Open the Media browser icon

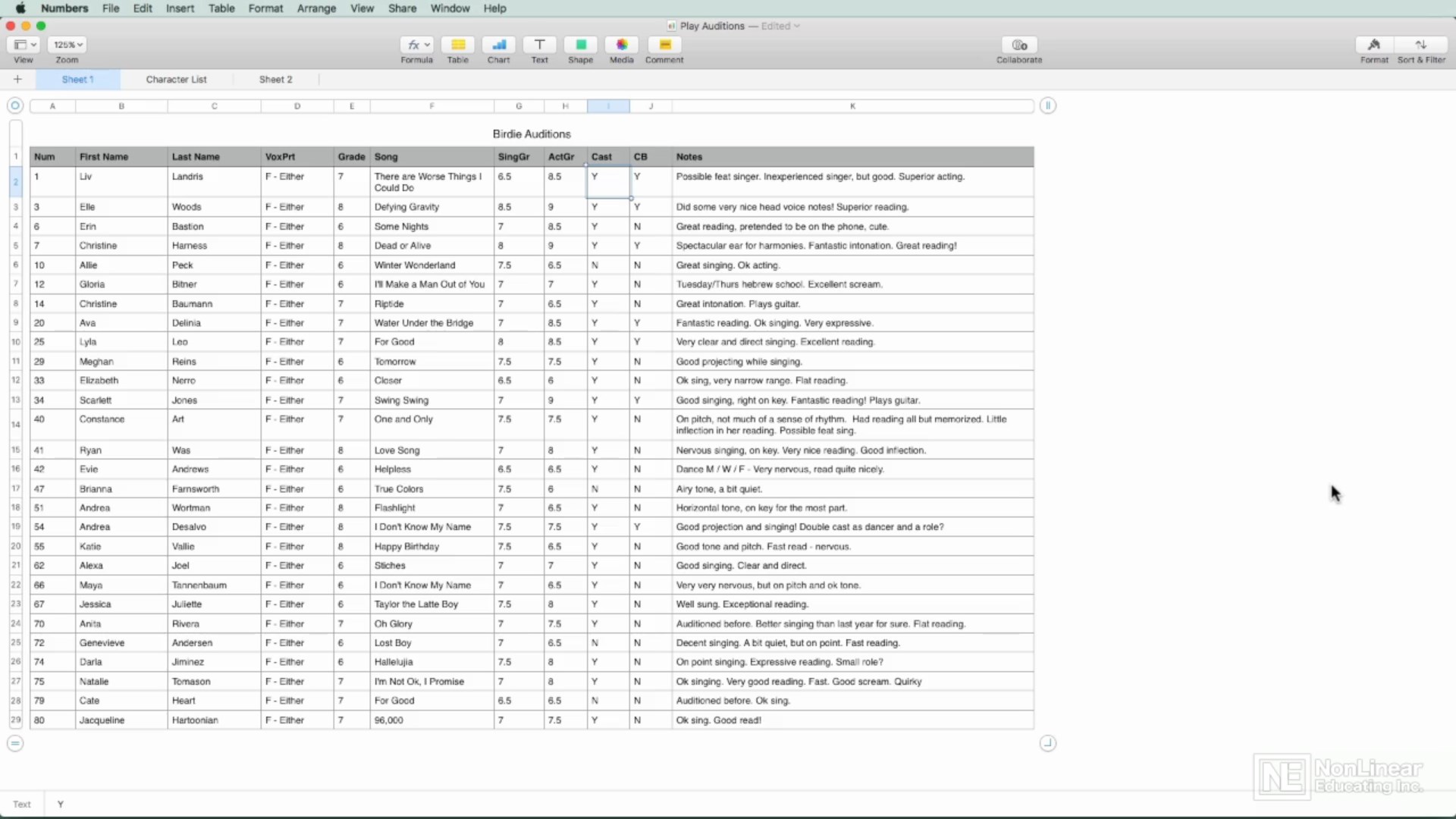[x=621, y=45]
